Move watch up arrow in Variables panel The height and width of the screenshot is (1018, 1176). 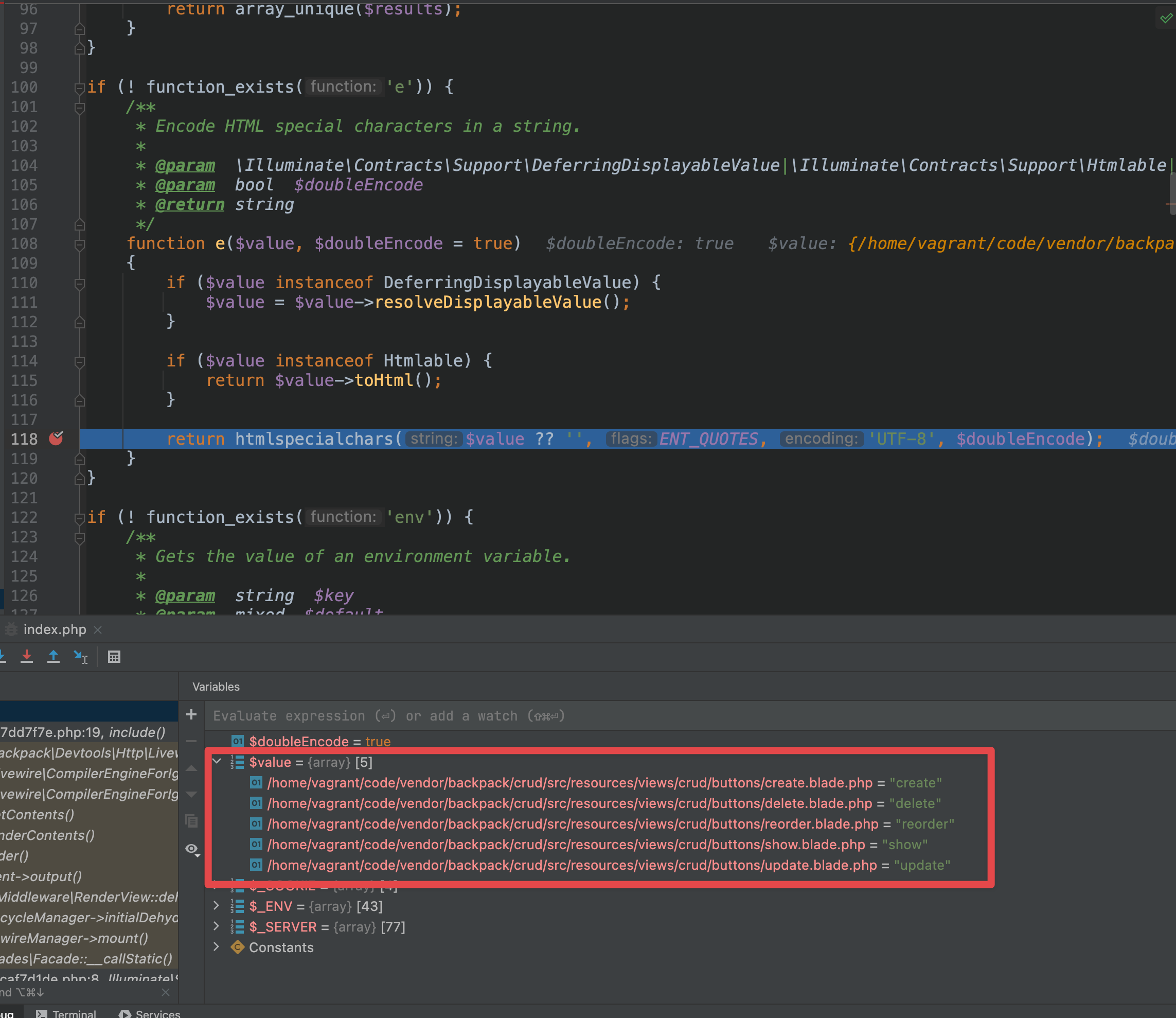191,768
